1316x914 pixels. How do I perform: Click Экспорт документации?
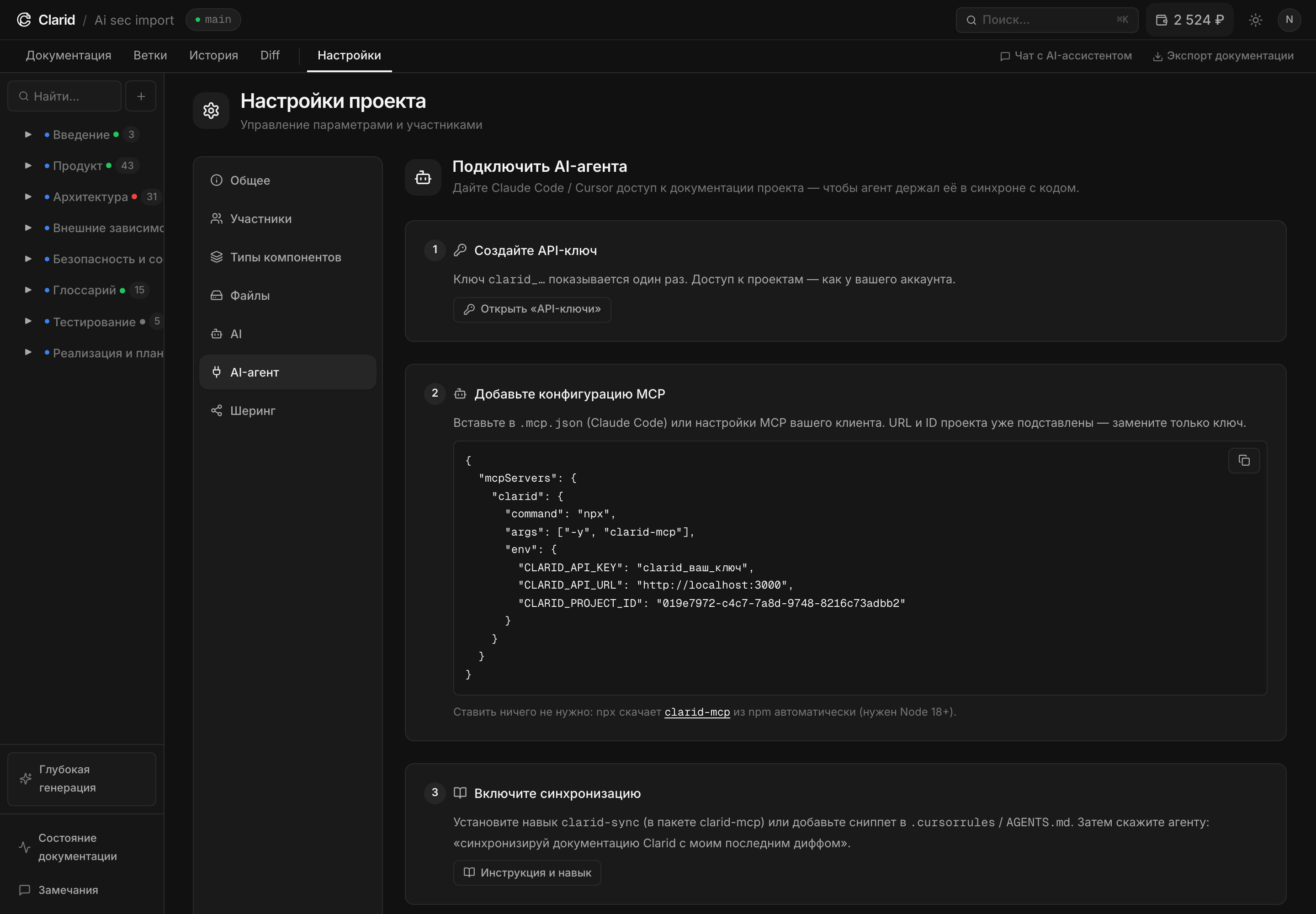tap(1223, 56)
